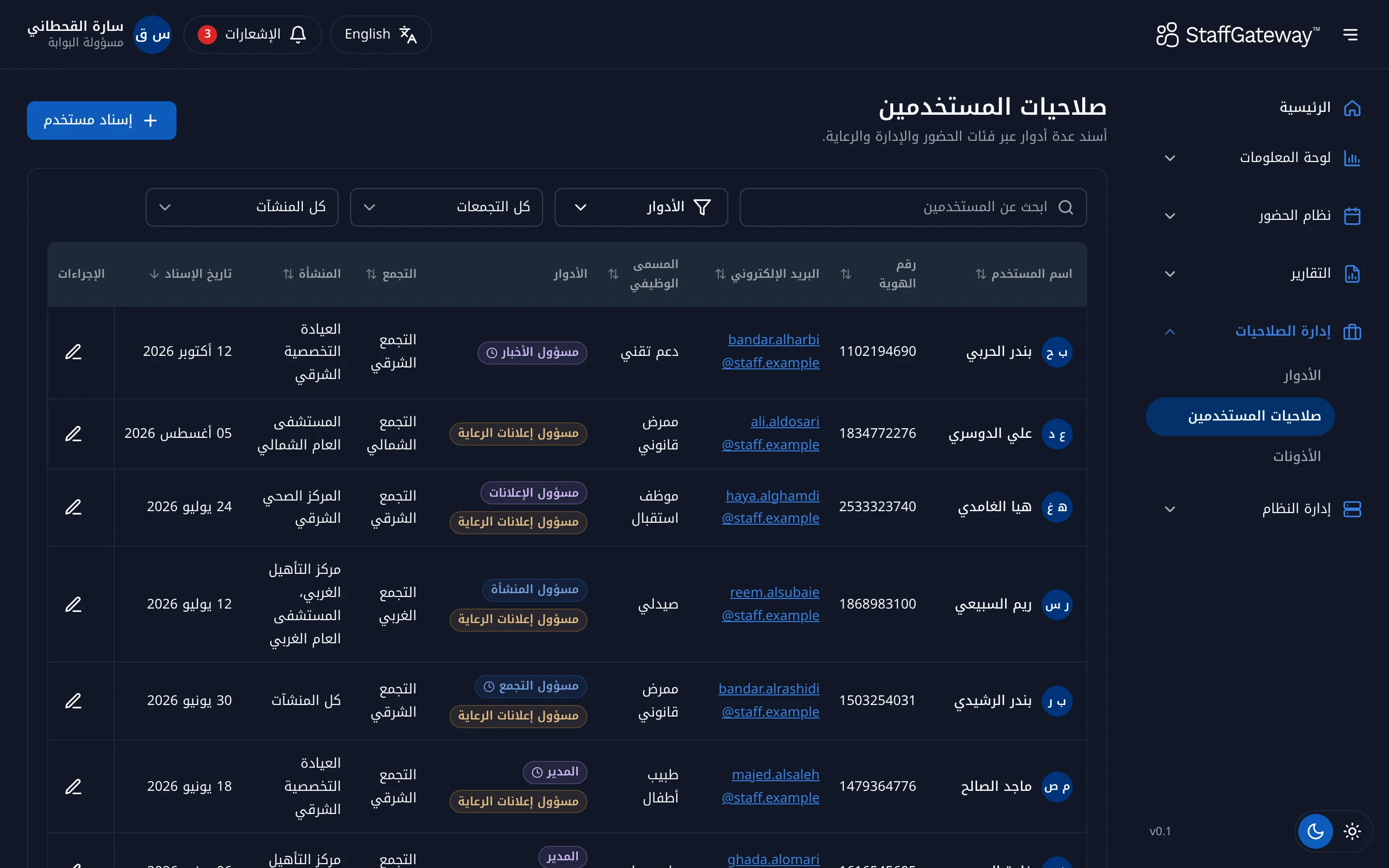The width and height of the screenshot is (1389, 868).
Task: Open كل المنشآت dropdown
Action: (242, 207)
